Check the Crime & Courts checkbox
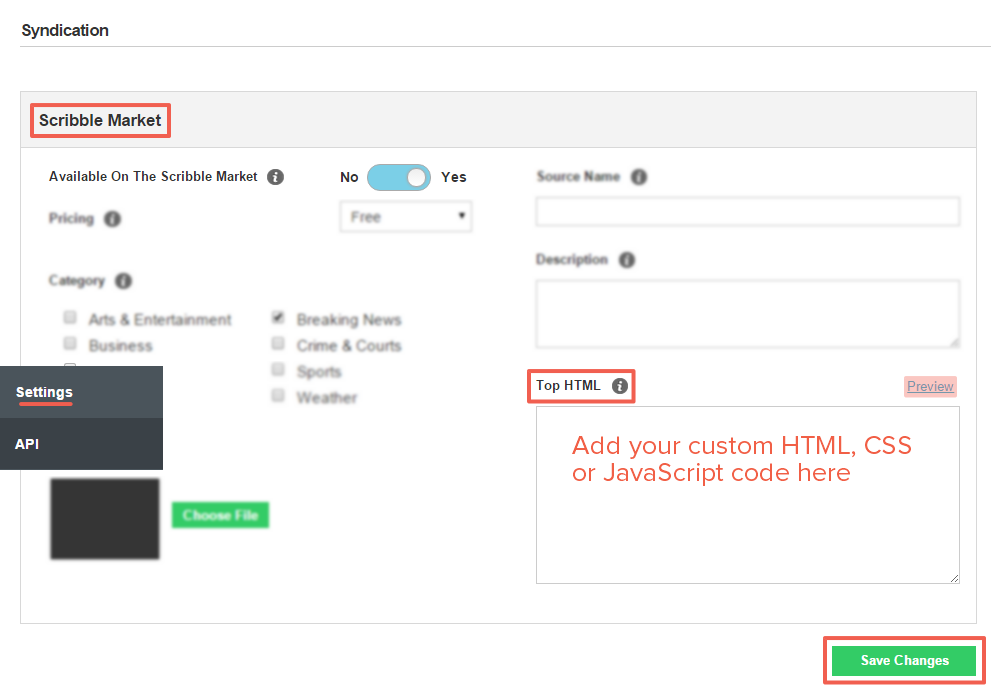 pyautogui.click(x=278, y=344)
